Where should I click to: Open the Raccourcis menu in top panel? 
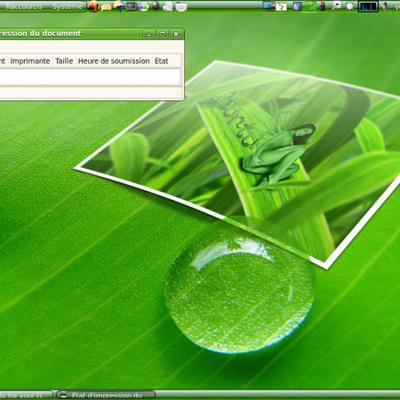[x=24, y=6]
